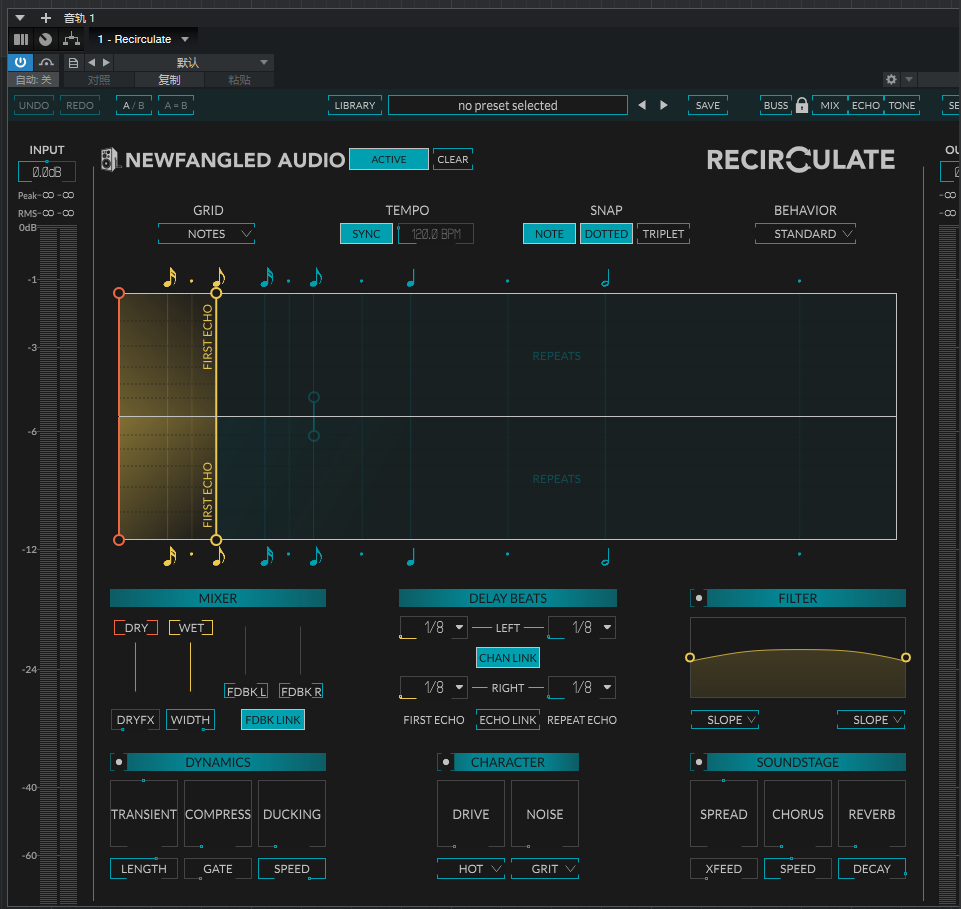Click the yellow first-echo handle at the top
The height and width of the screenshot is (909, 961).
(216, 293)
